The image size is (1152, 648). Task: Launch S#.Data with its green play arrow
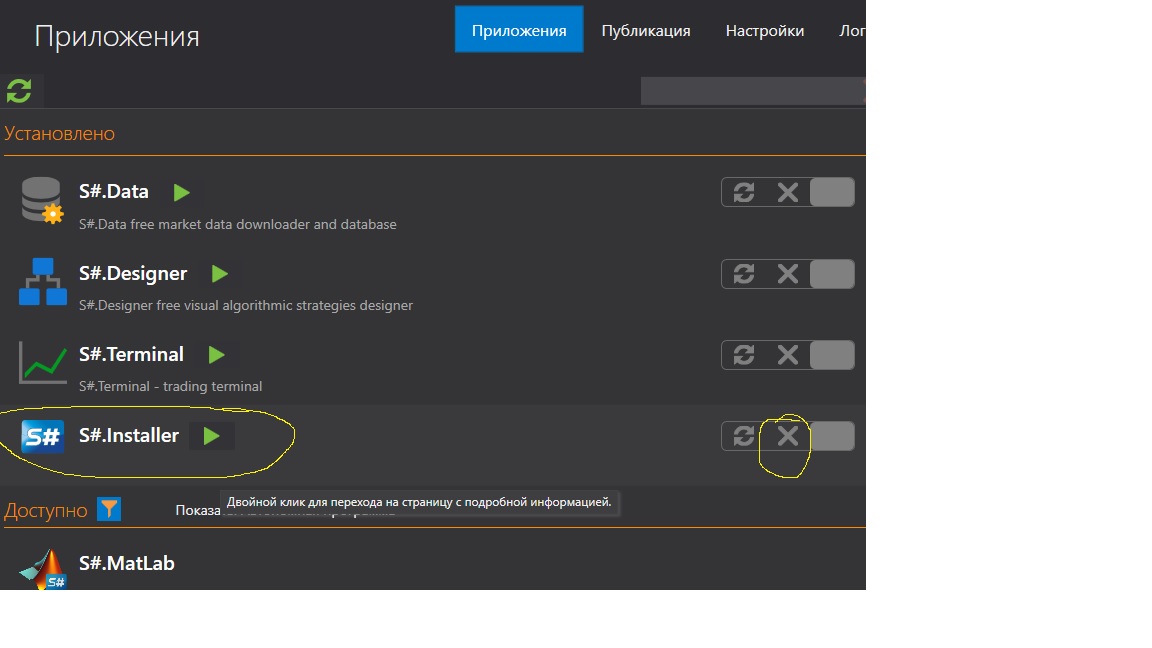tap(181, 192)
